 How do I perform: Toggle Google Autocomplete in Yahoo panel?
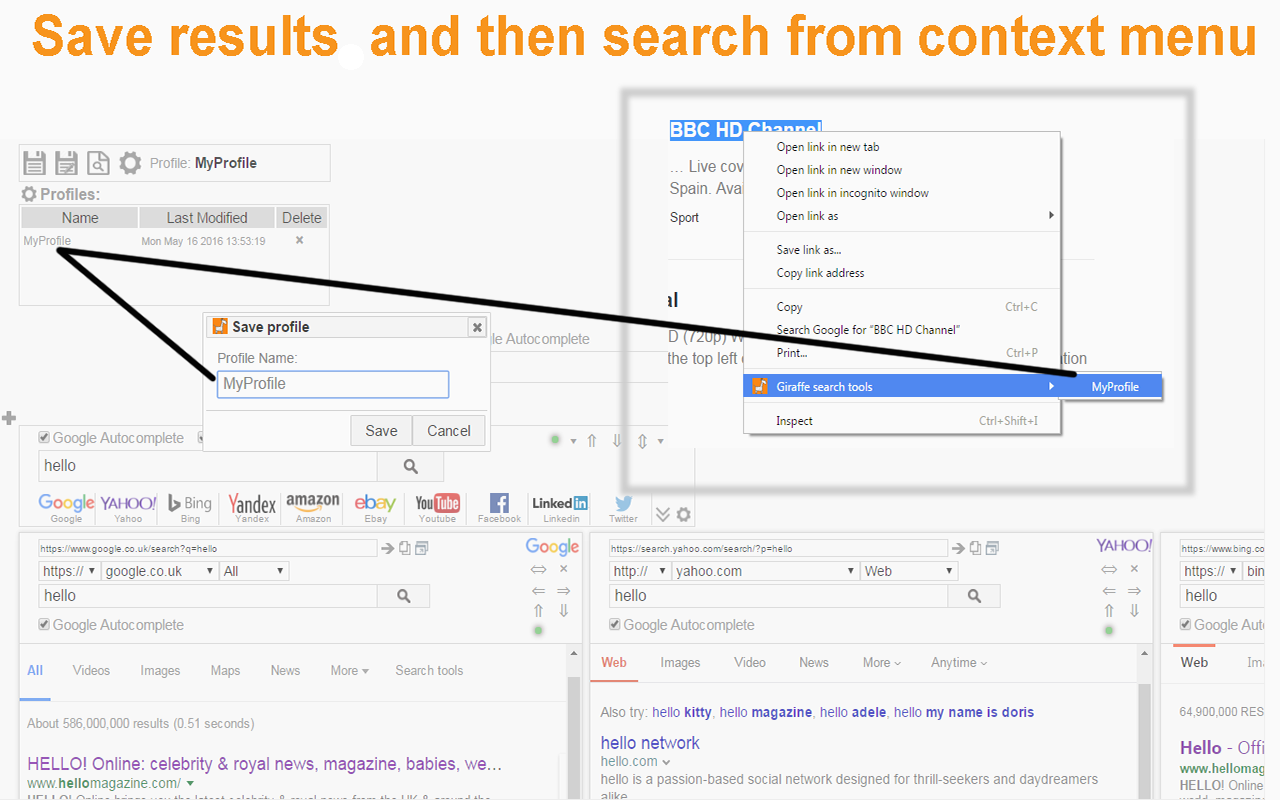(615, 625)
